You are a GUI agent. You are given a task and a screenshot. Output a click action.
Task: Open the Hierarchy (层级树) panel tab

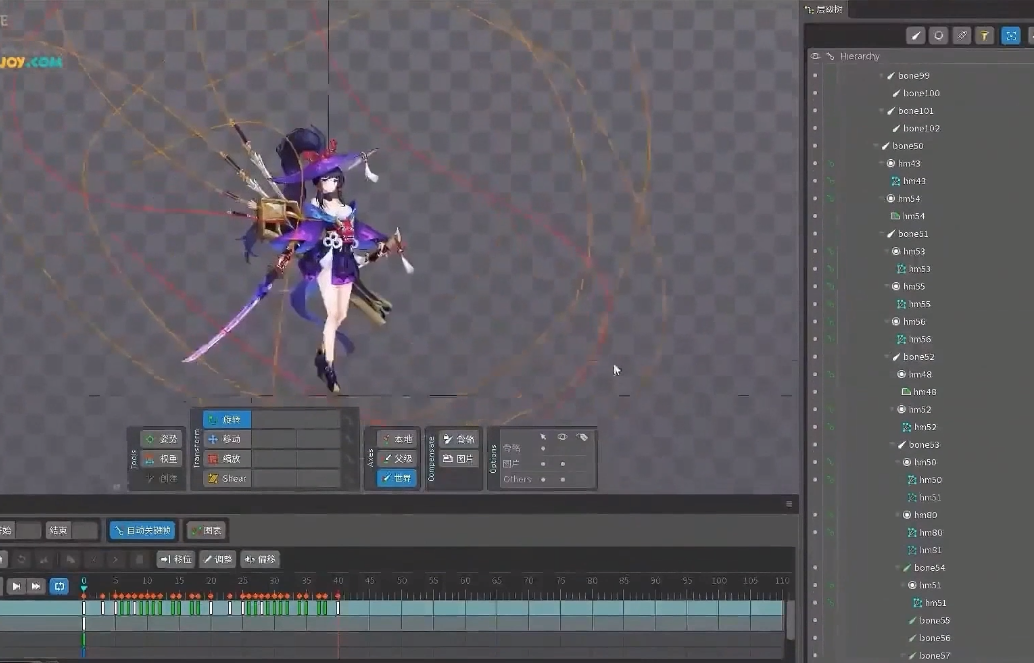pos(824,9)
